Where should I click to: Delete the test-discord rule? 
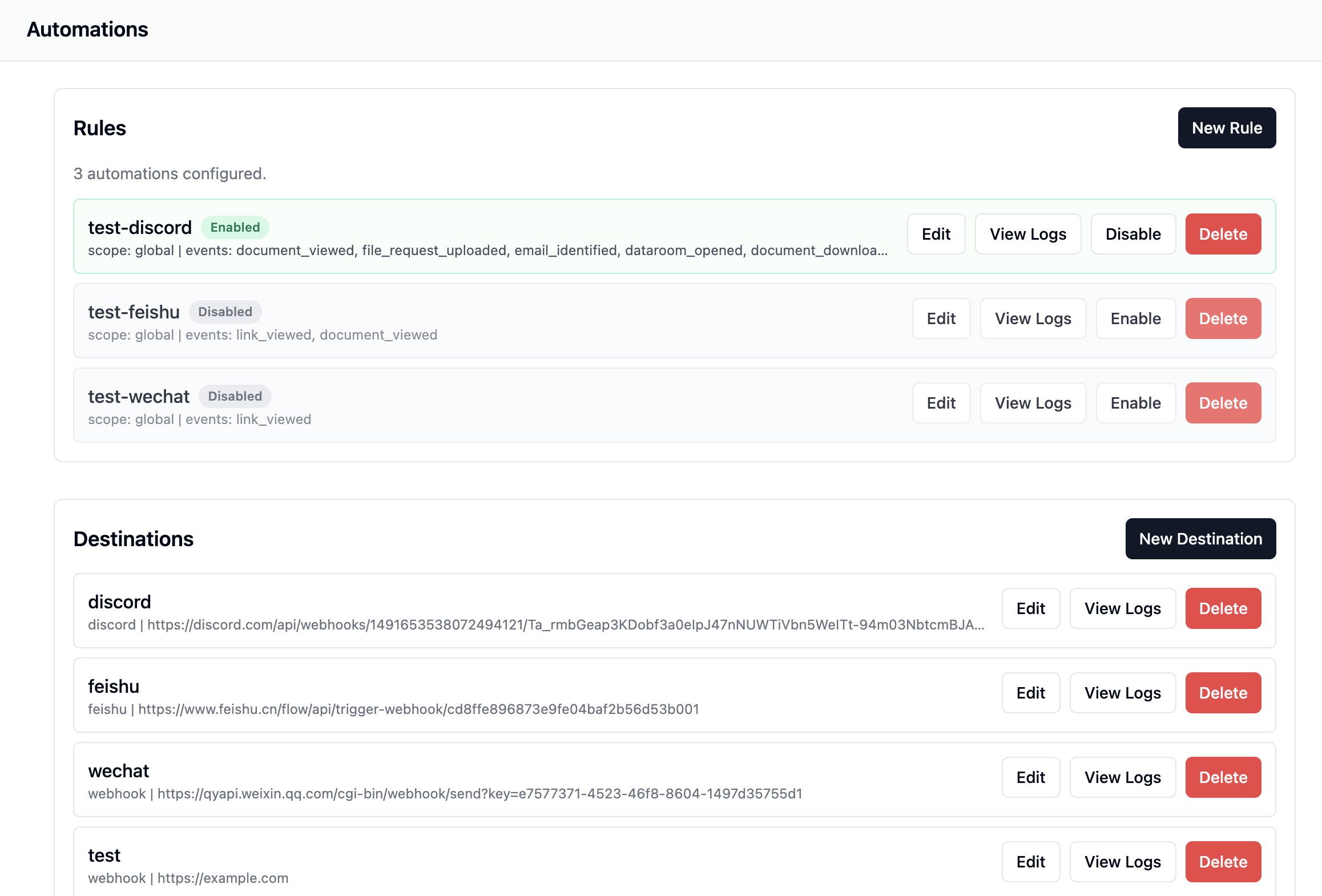click(x=1223, y=234)
